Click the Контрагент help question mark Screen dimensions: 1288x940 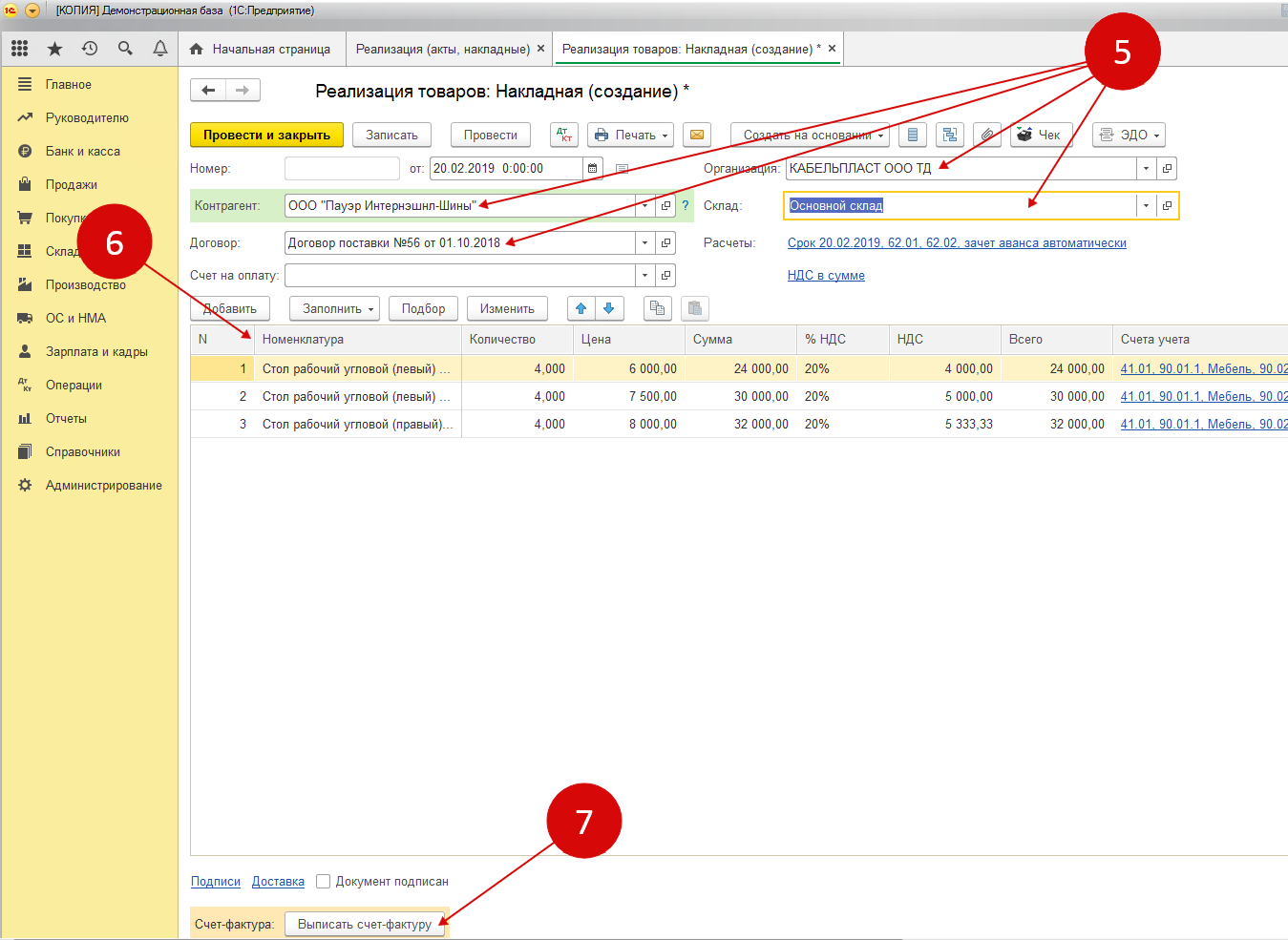click(x=685, y=205)
